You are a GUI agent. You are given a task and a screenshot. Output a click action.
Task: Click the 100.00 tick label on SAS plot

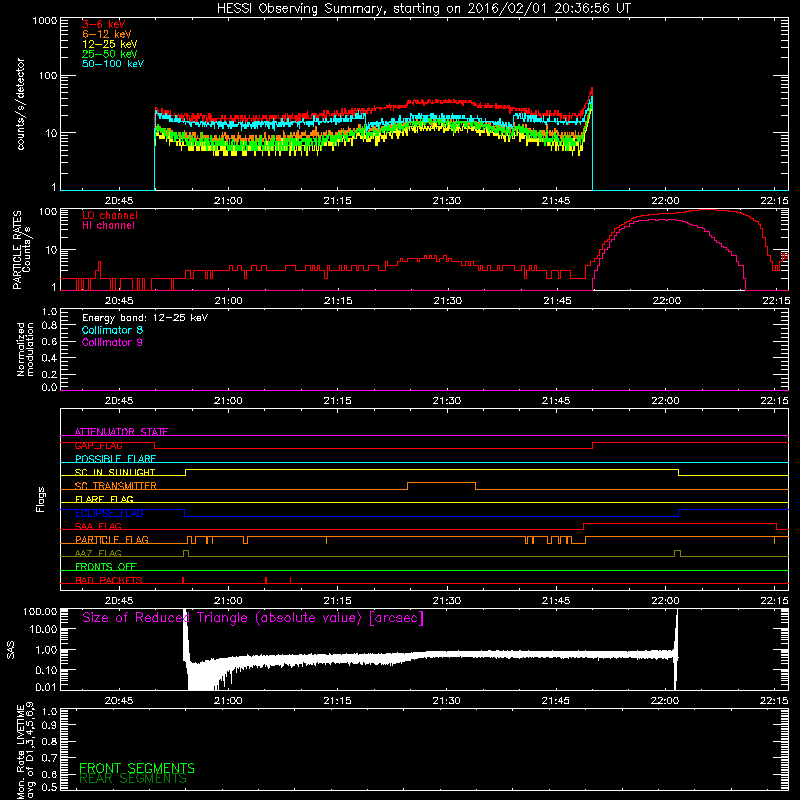(40, 611)
